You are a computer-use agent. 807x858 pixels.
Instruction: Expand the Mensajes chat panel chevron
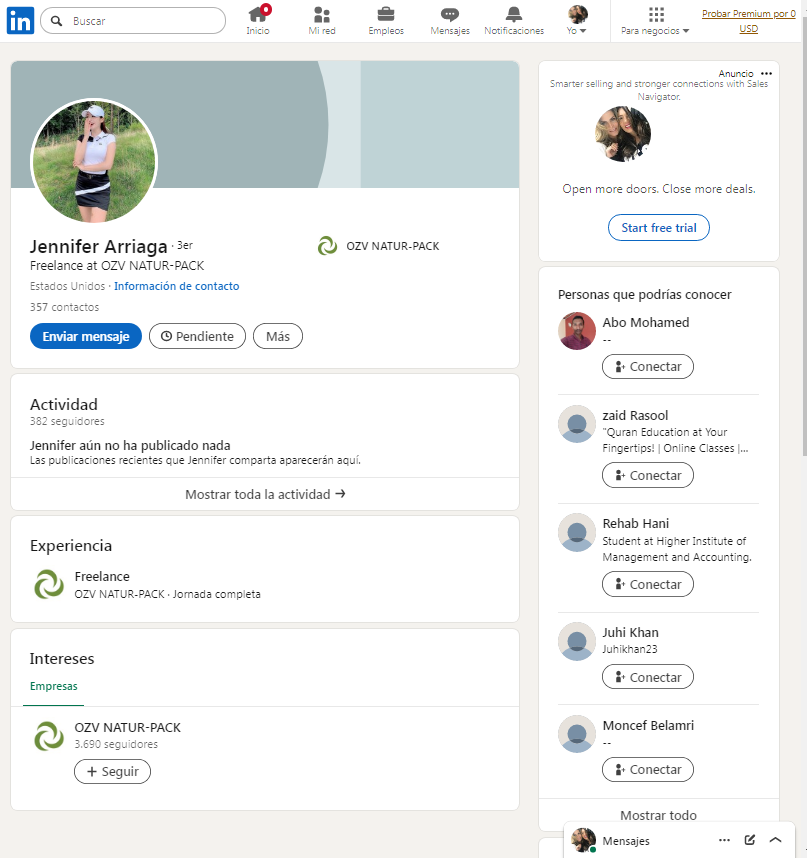775,840
